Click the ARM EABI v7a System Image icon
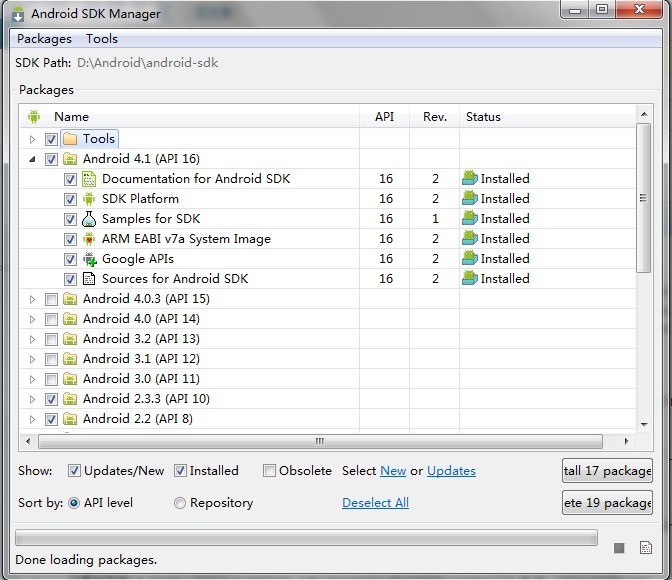 point(89,239)
